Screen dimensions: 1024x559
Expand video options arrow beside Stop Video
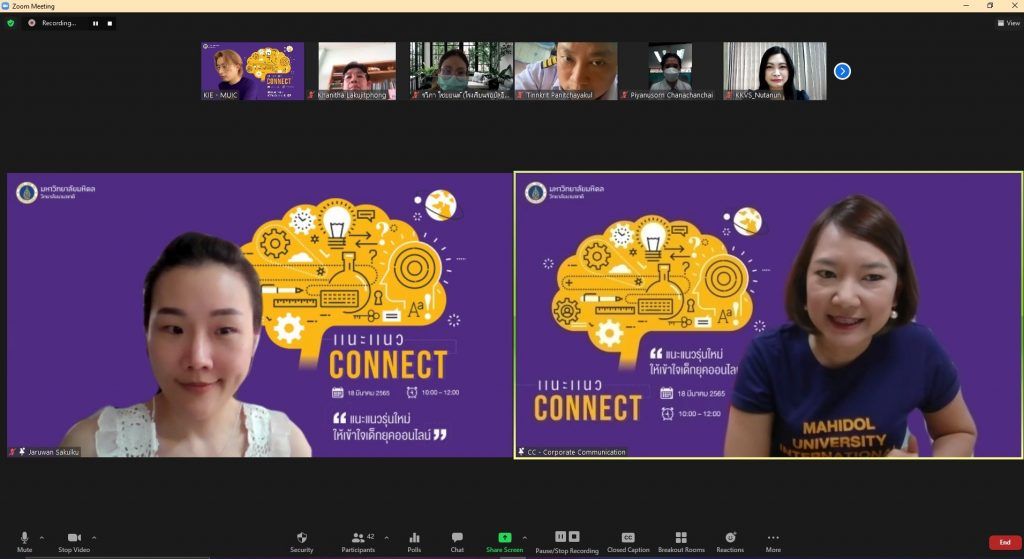pos(95,537)
